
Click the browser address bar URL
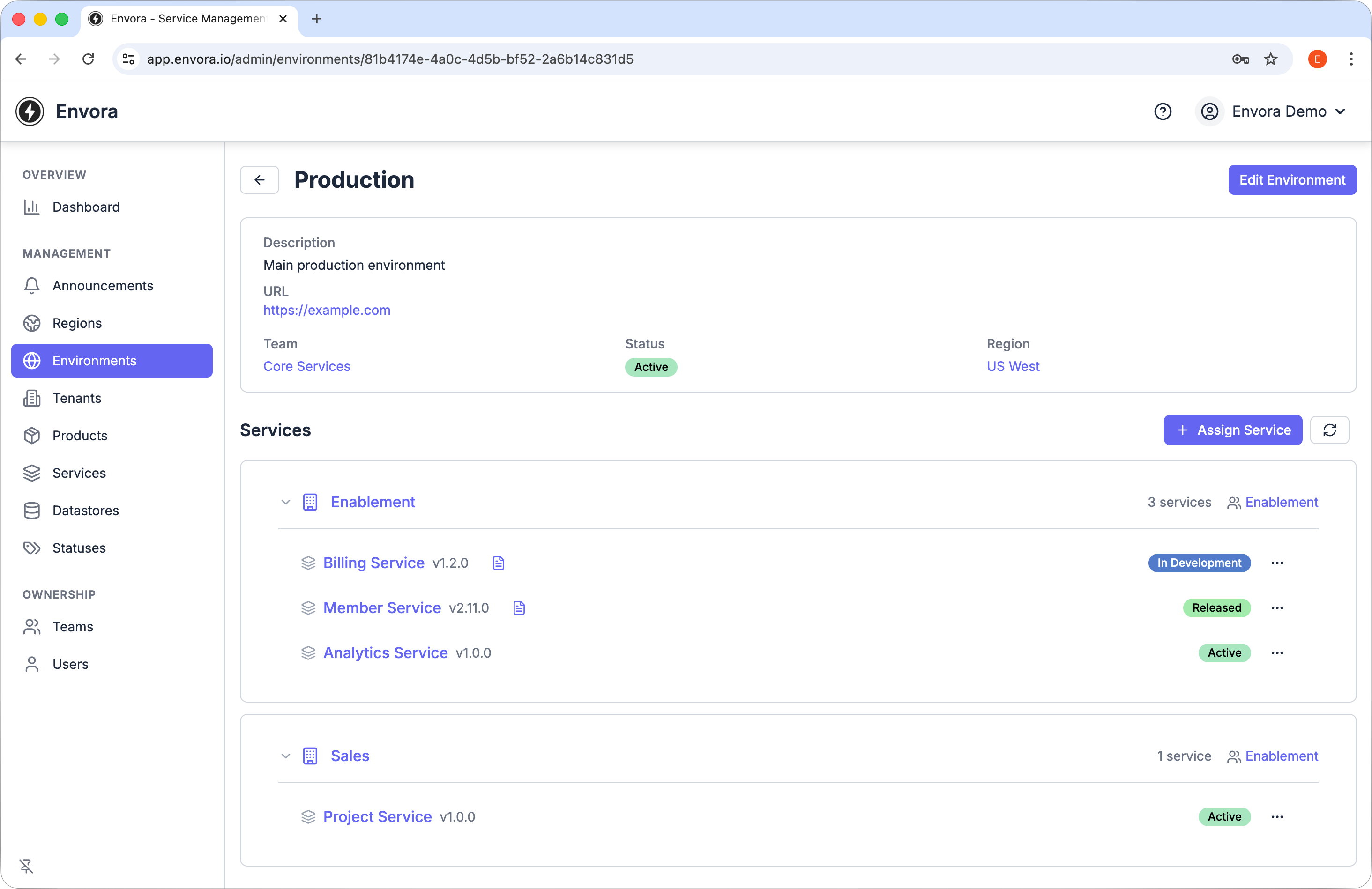pyautogui.click(x=390, y=59)
